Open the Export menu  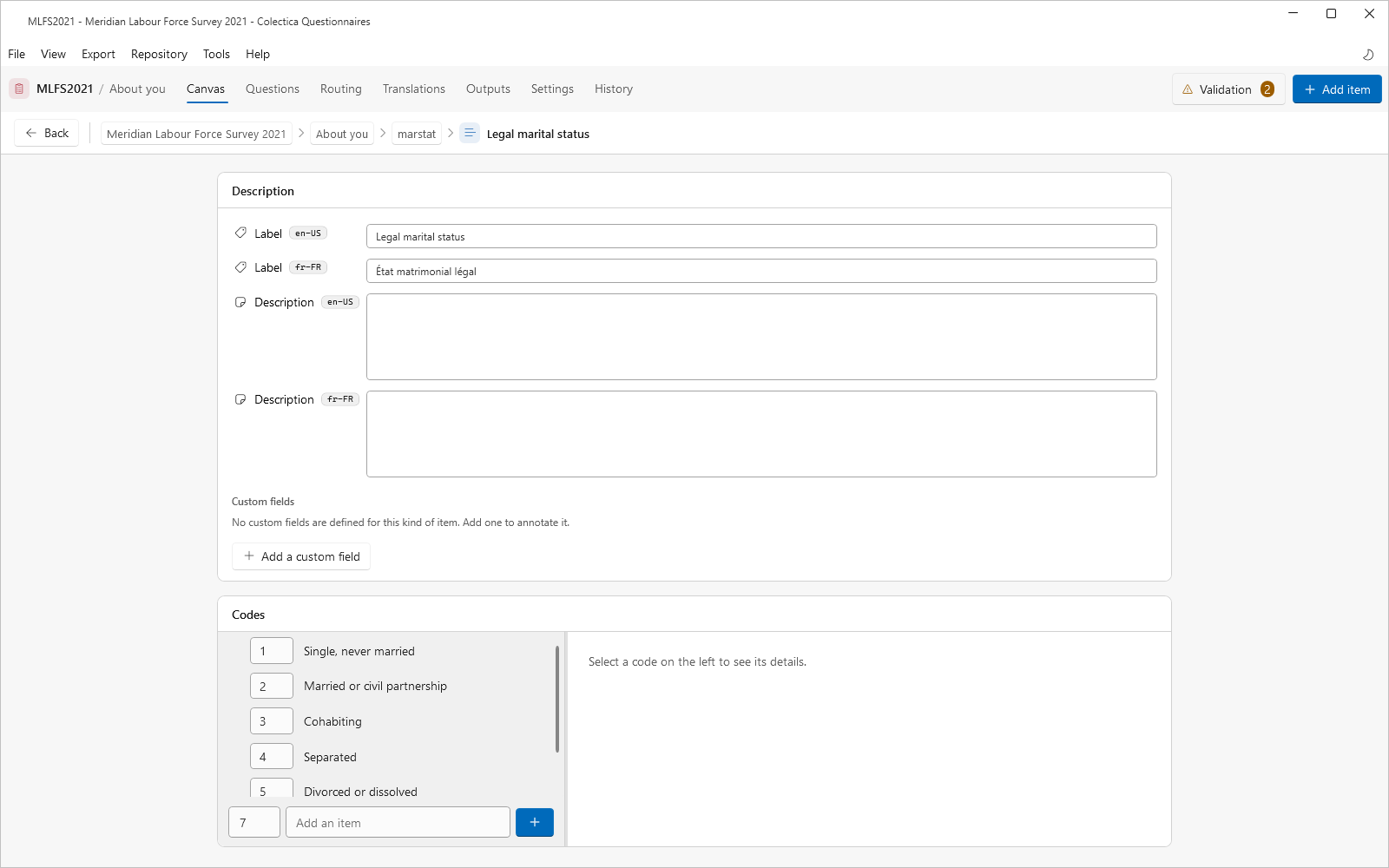point(98,54)
